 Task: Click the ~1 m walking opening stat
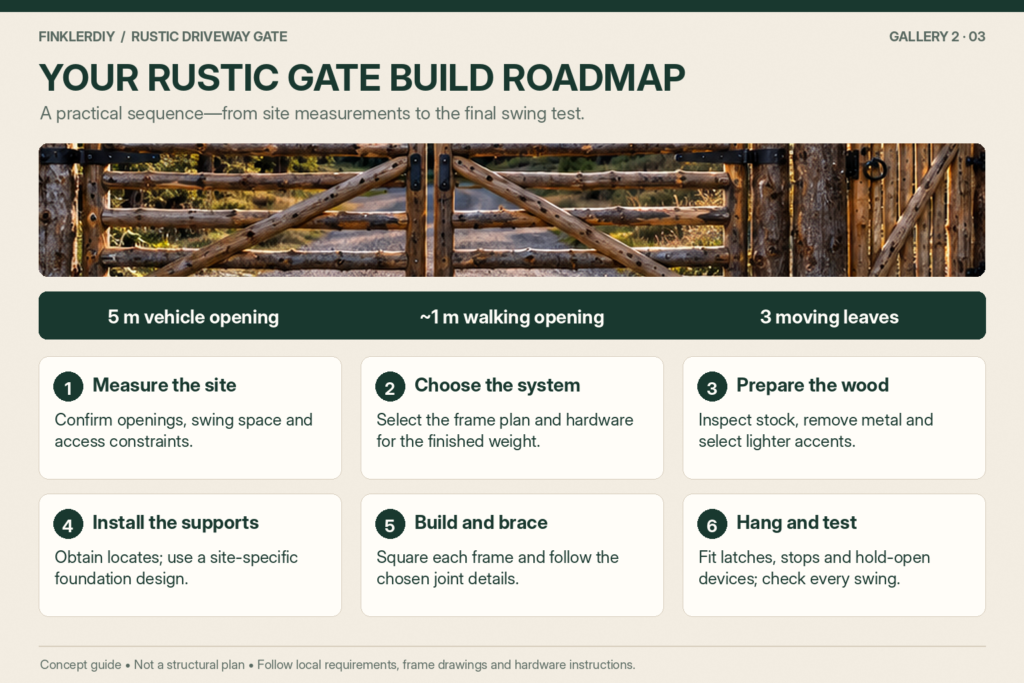point(512,317)
